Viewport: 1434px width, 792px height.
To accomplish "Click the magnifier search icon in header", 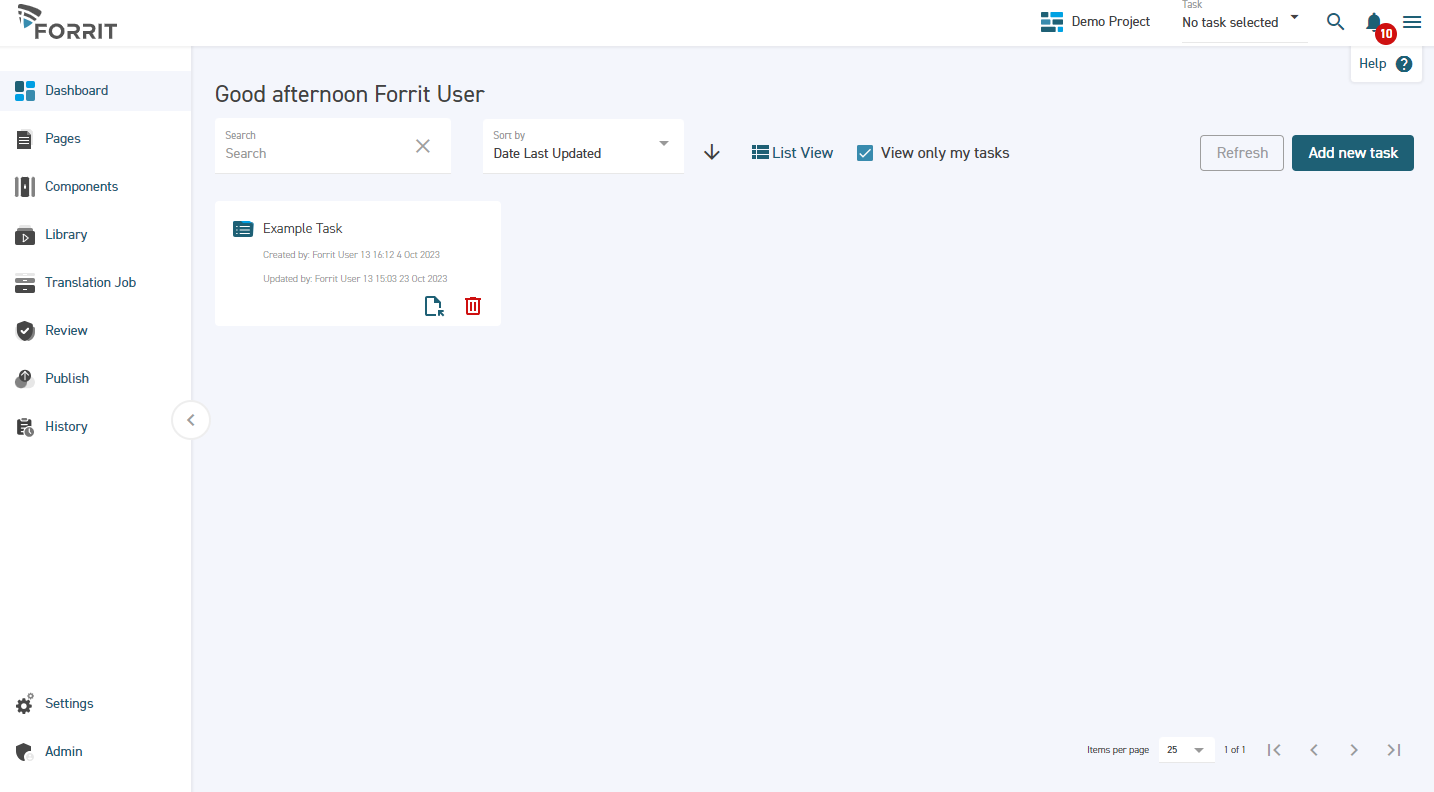I will tap(1335, 22).
